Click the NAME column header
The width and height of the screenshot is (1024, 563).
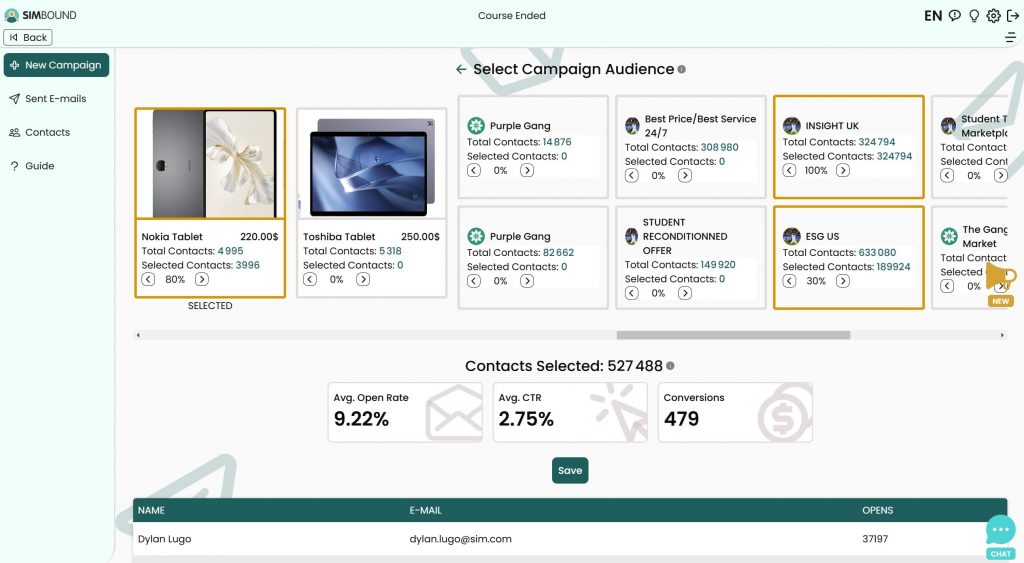click(152, 510)
